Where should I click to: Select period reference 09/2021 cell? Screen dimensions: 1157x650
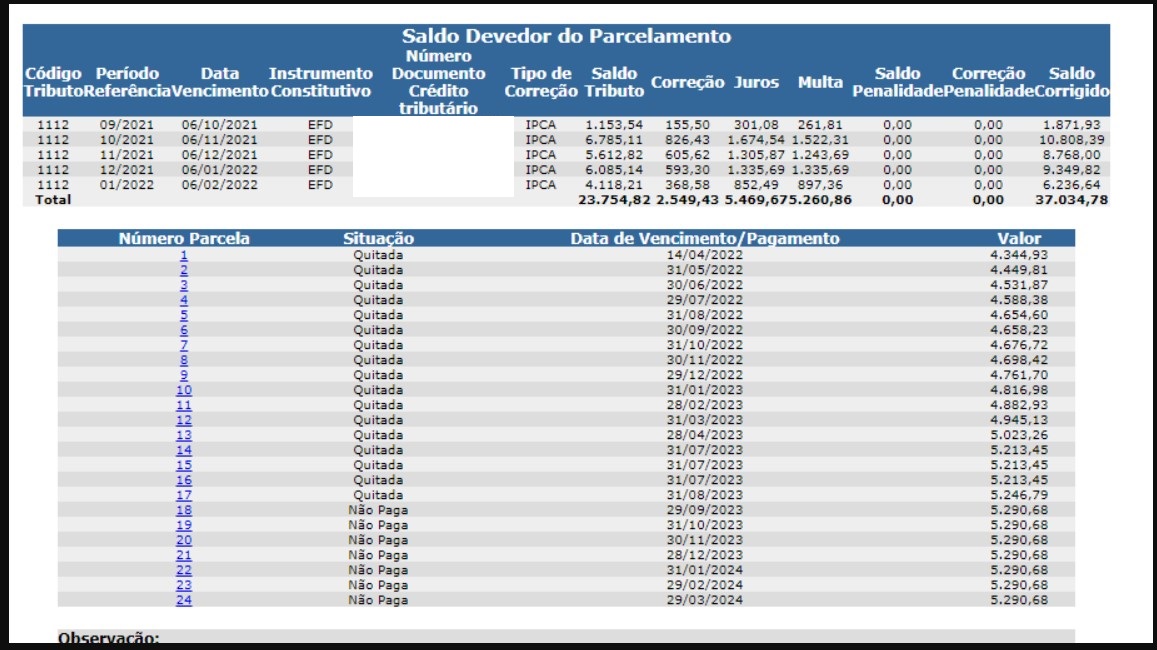[127, 125]
